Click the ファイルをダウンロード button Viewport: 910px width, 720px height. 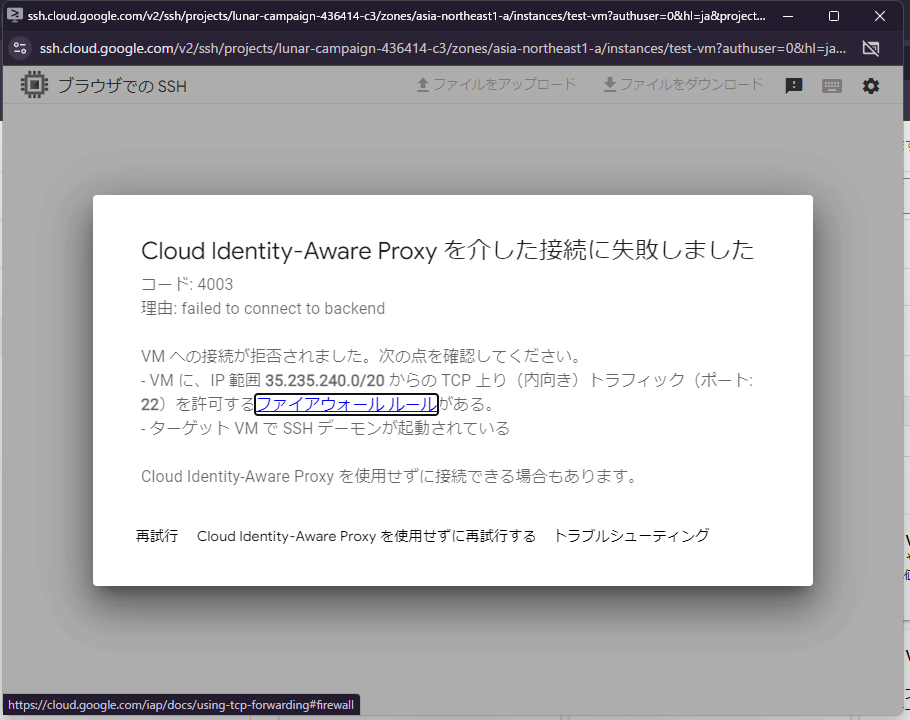(683, 85)
